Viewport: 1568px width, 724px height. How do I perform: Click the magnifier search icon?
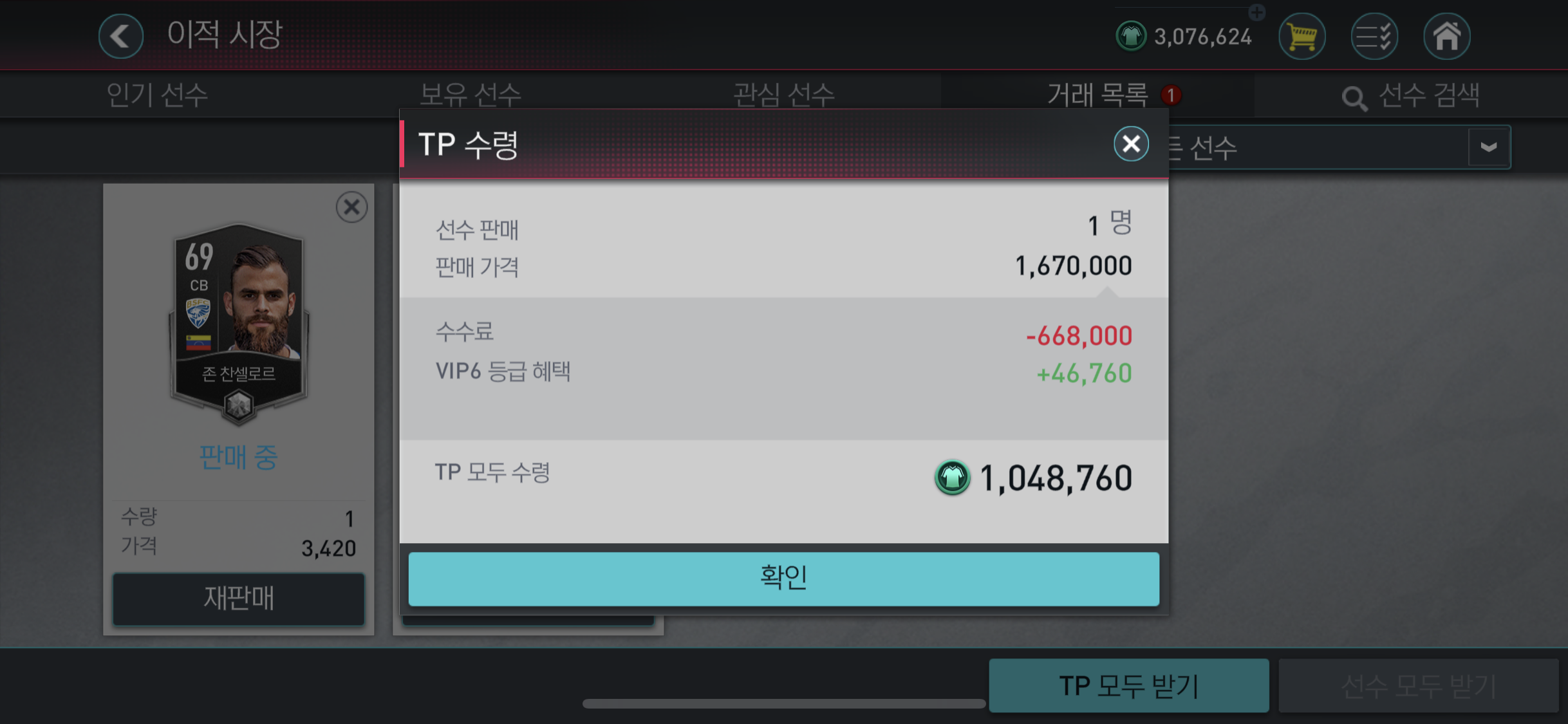1354,98
